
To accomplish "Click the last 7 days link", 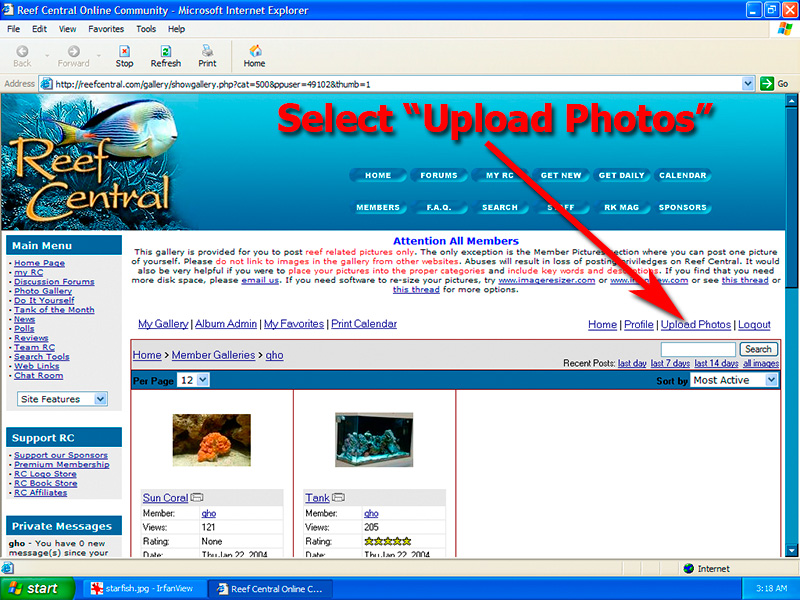I will point(670,363).
